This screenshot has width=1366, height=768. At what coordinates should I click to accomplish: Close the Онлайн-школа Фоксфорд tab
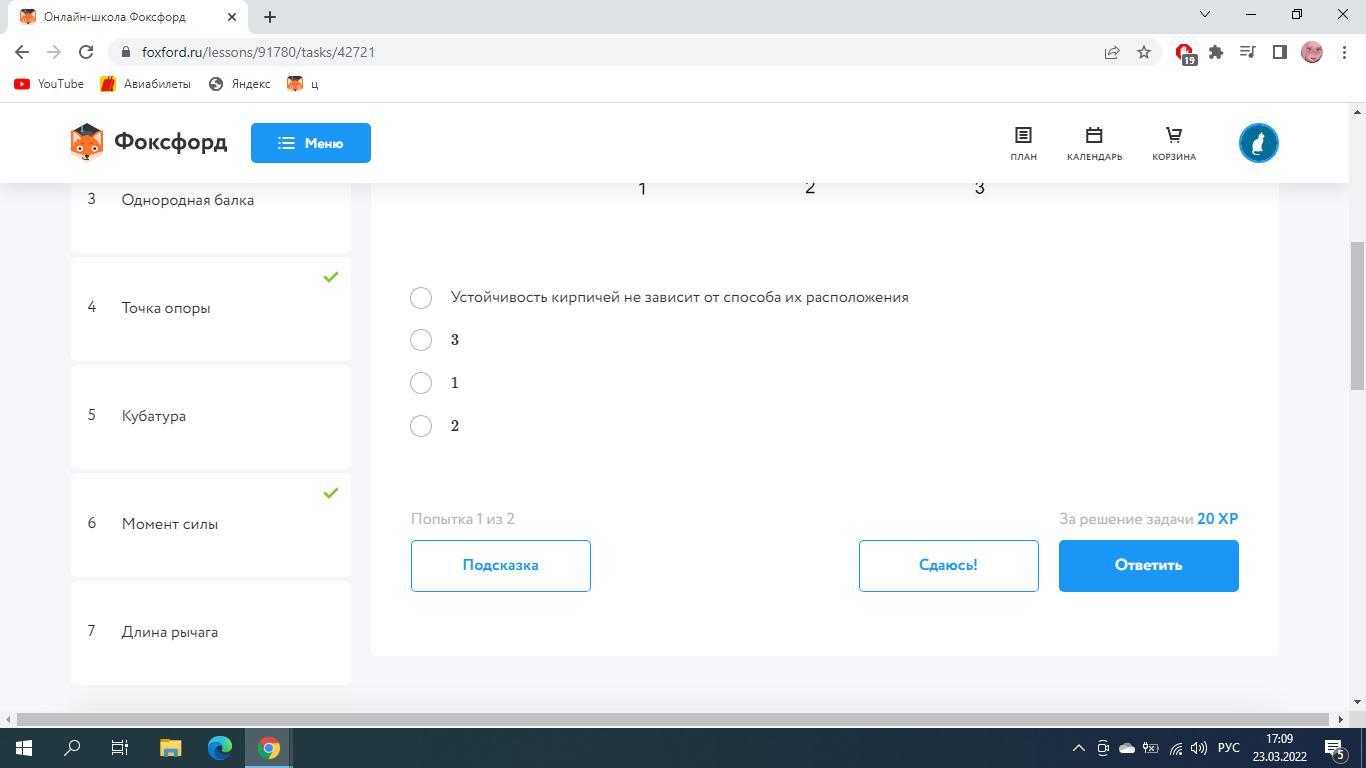[231, 17]
